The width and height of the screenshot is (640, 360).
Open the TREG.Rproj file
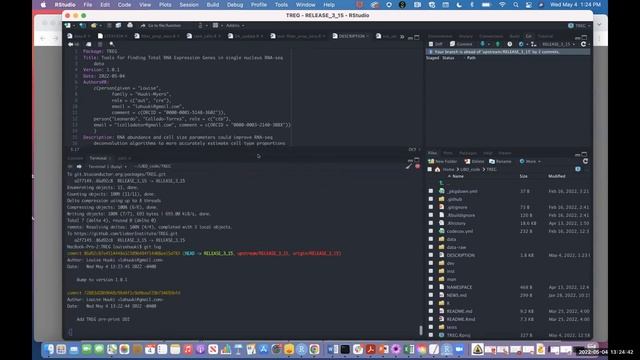458,335
